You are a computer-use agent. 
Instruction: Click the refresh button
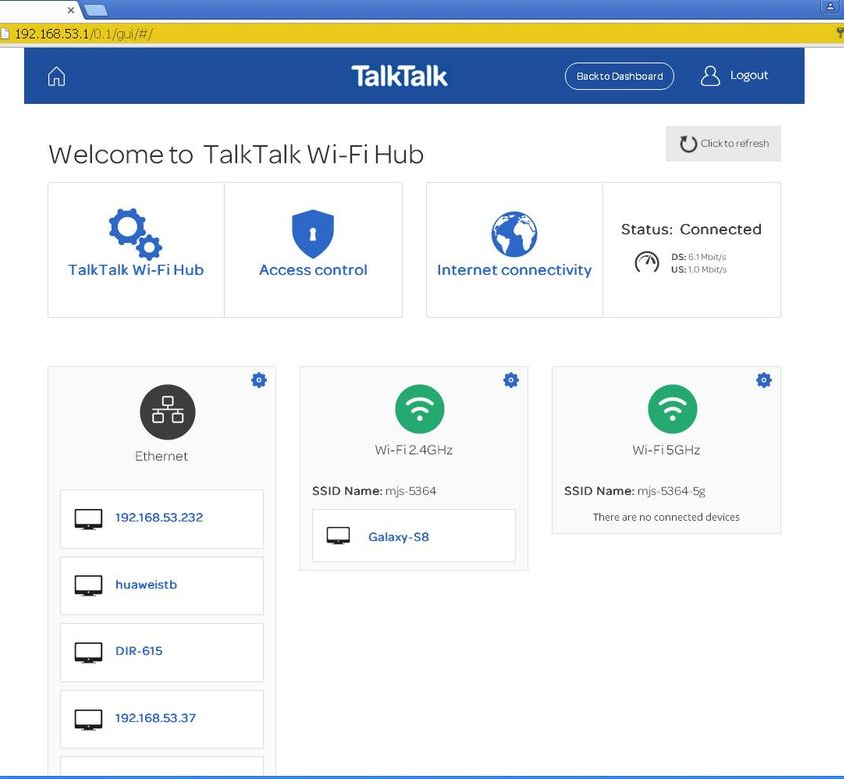point(723,143)
